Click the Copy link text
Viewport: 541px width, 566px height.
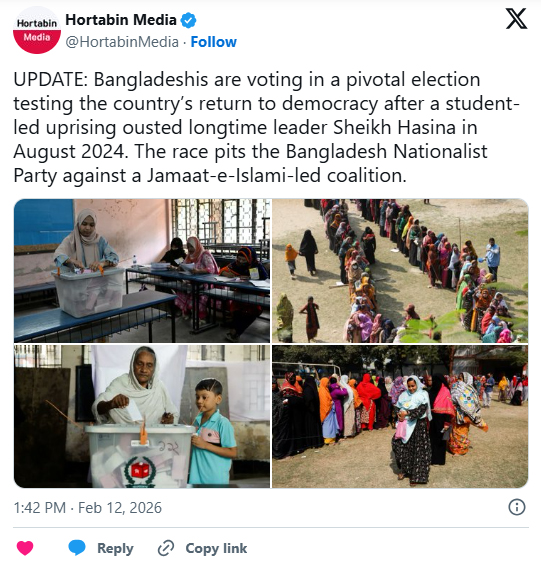[x=216, y=548]
